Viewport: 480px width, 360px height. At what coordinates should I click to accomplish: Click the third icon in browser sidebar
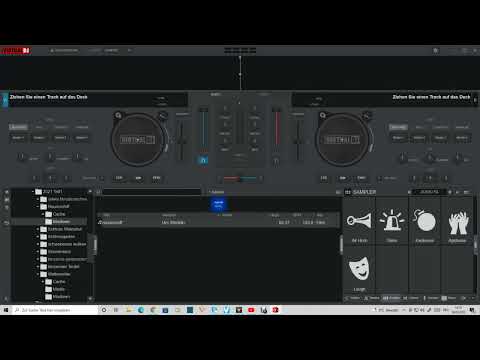click(6, 207)
